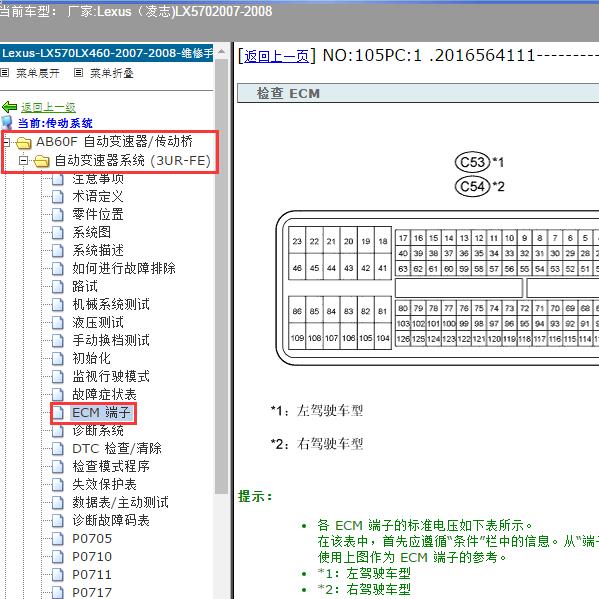The height and width of the screenshot is (599, 599).
Task: Open the 如何进行故障排除 tree item
Action: coord(124,269)
